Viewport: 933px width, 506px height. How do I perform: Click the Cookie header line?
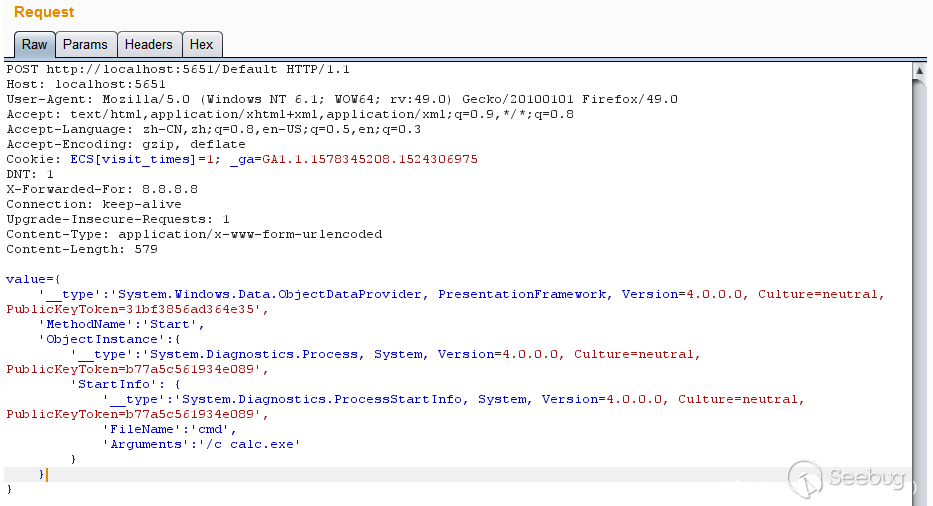coord(242,160)
